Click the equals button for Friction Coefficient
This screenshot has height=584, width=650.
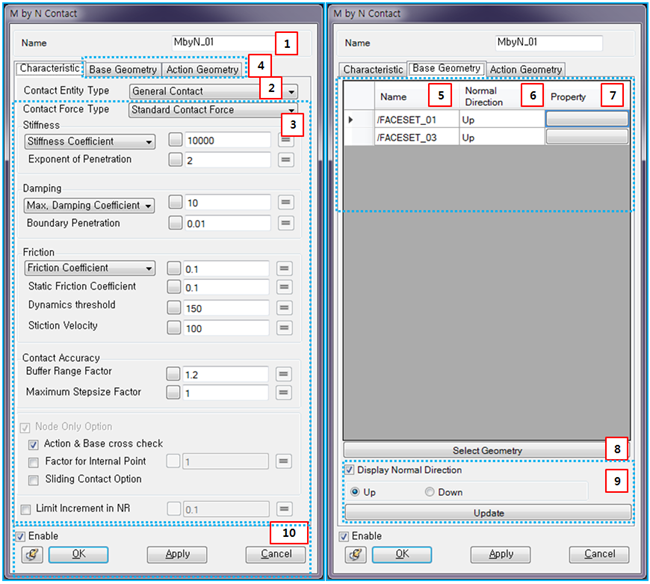pos(284,269)
